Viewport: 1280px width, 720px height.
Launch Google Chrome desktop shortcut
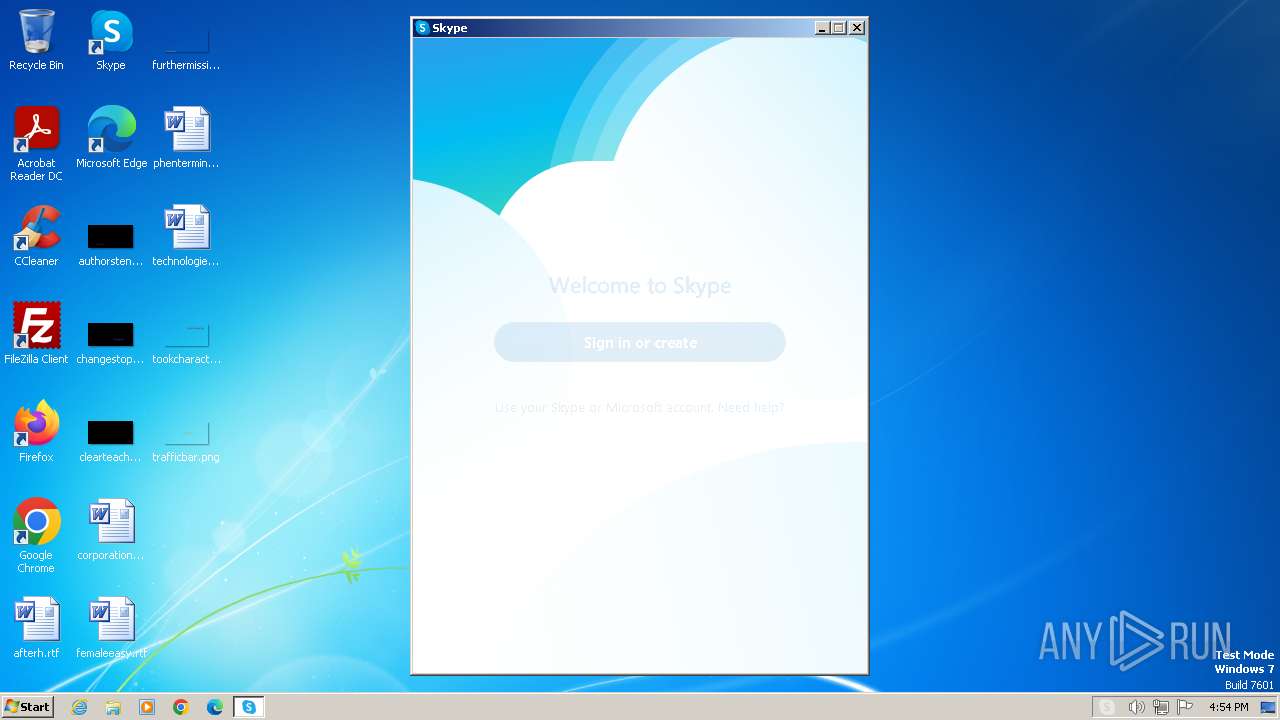pyautogui.click(x=36, y=537)
